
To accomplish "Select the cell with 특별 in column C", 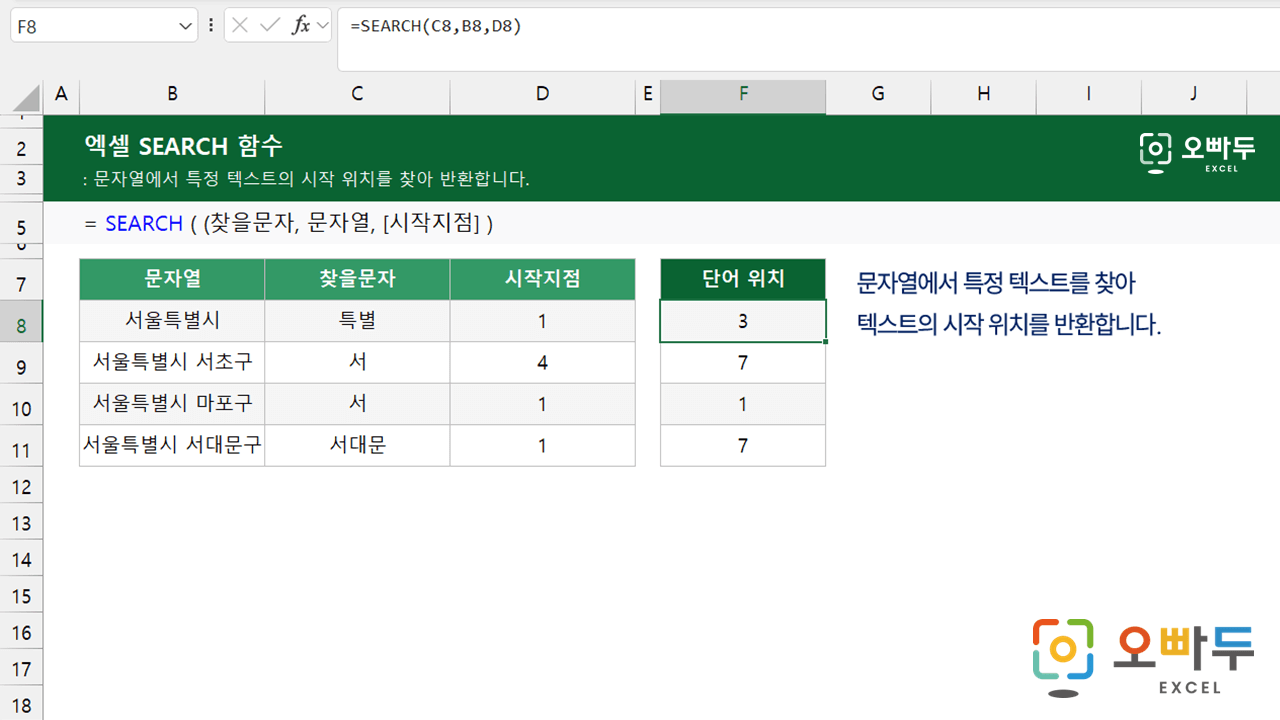I will 357,321.
